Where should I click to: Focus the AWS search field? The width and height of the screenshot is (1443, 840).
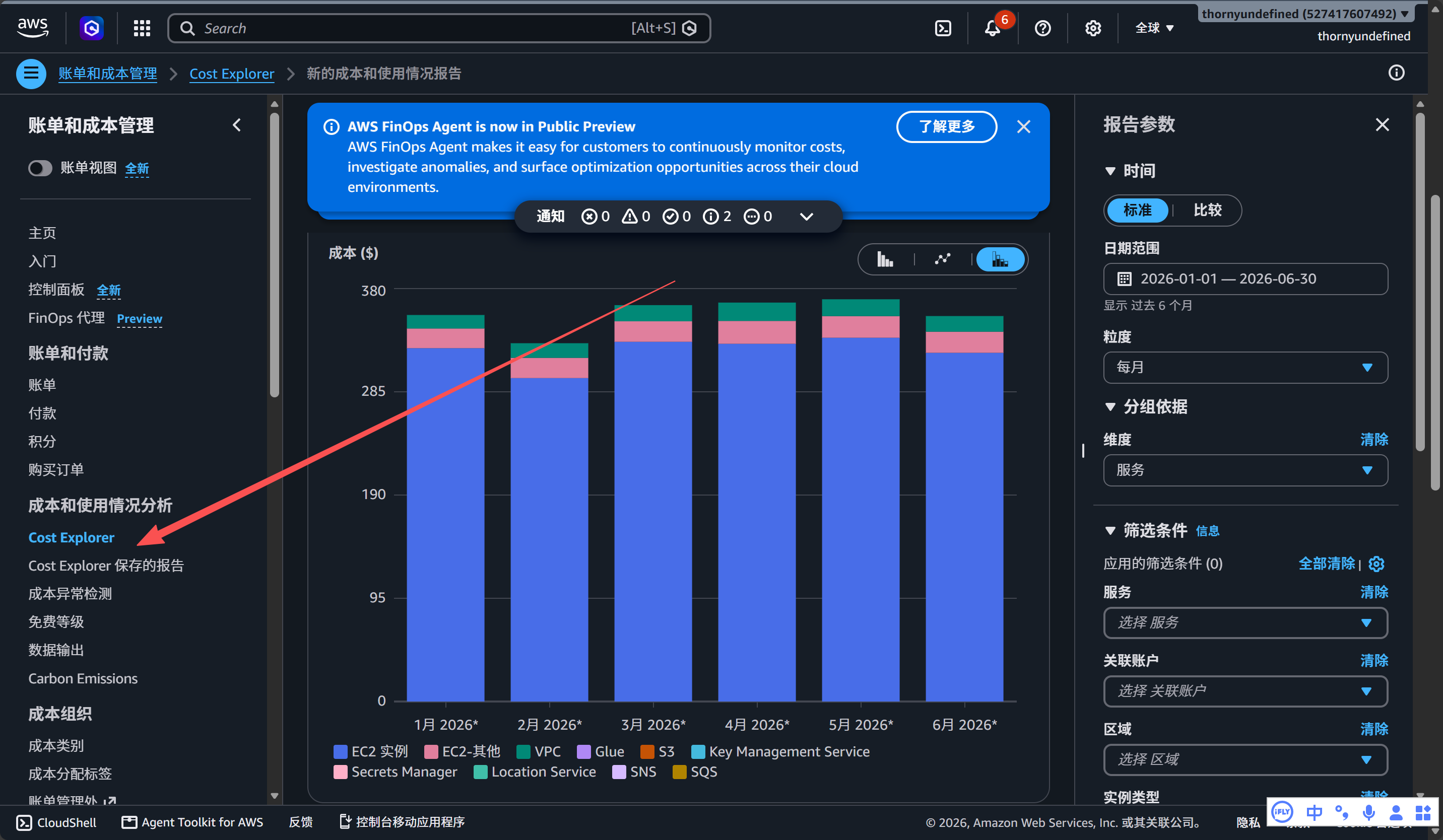[x=439, y=28]
